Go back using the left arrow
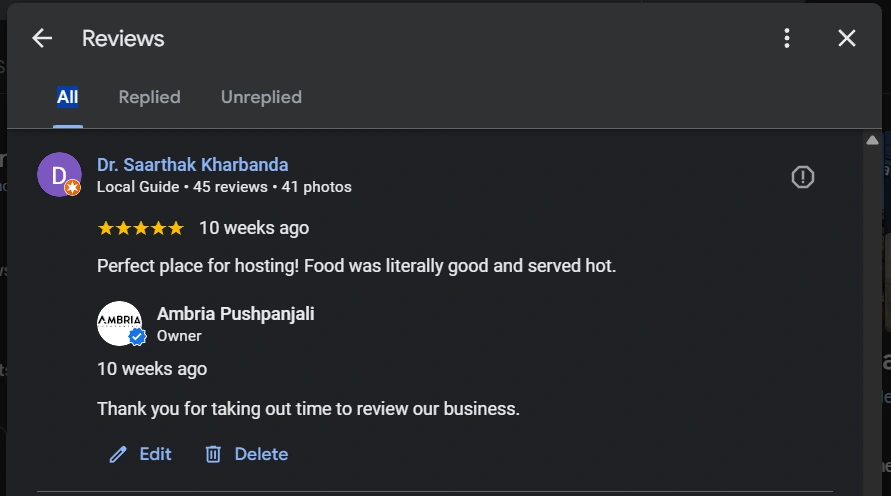This screenshot has width=891, height=496. pyautogui.click(x=42, y=38)
